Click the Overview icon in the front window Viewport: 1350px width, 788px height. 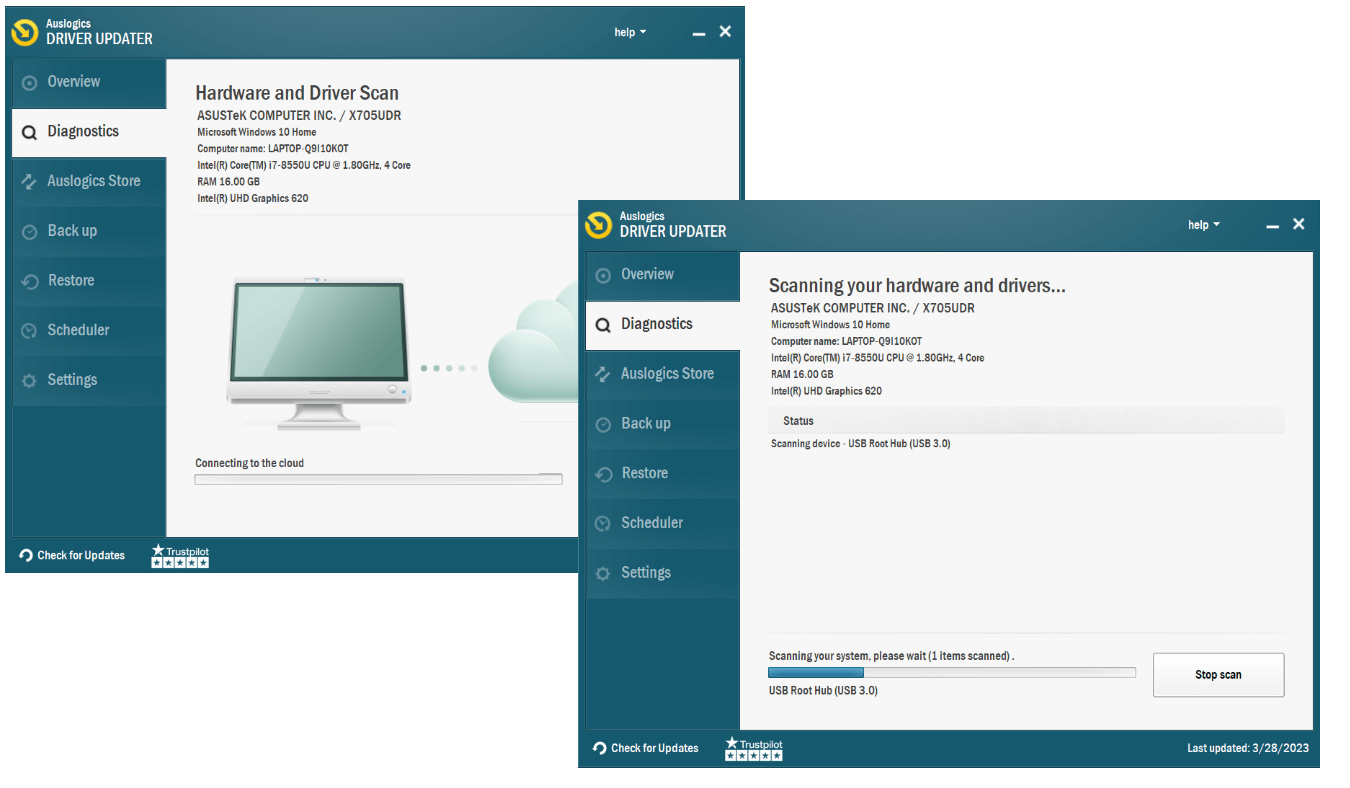[603, 275]
